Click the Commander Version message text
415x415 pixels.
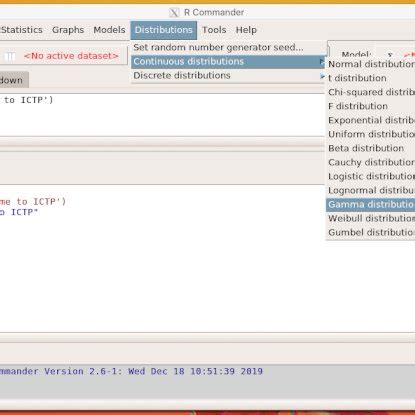(x=131, y=371)
